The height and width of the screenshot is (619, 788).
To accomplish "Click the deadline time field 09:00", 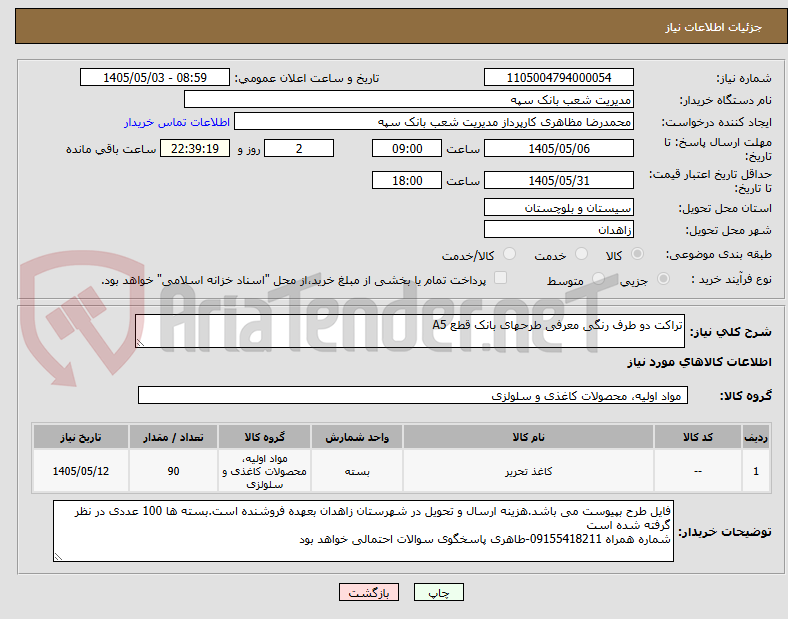I will pos(407,148).
